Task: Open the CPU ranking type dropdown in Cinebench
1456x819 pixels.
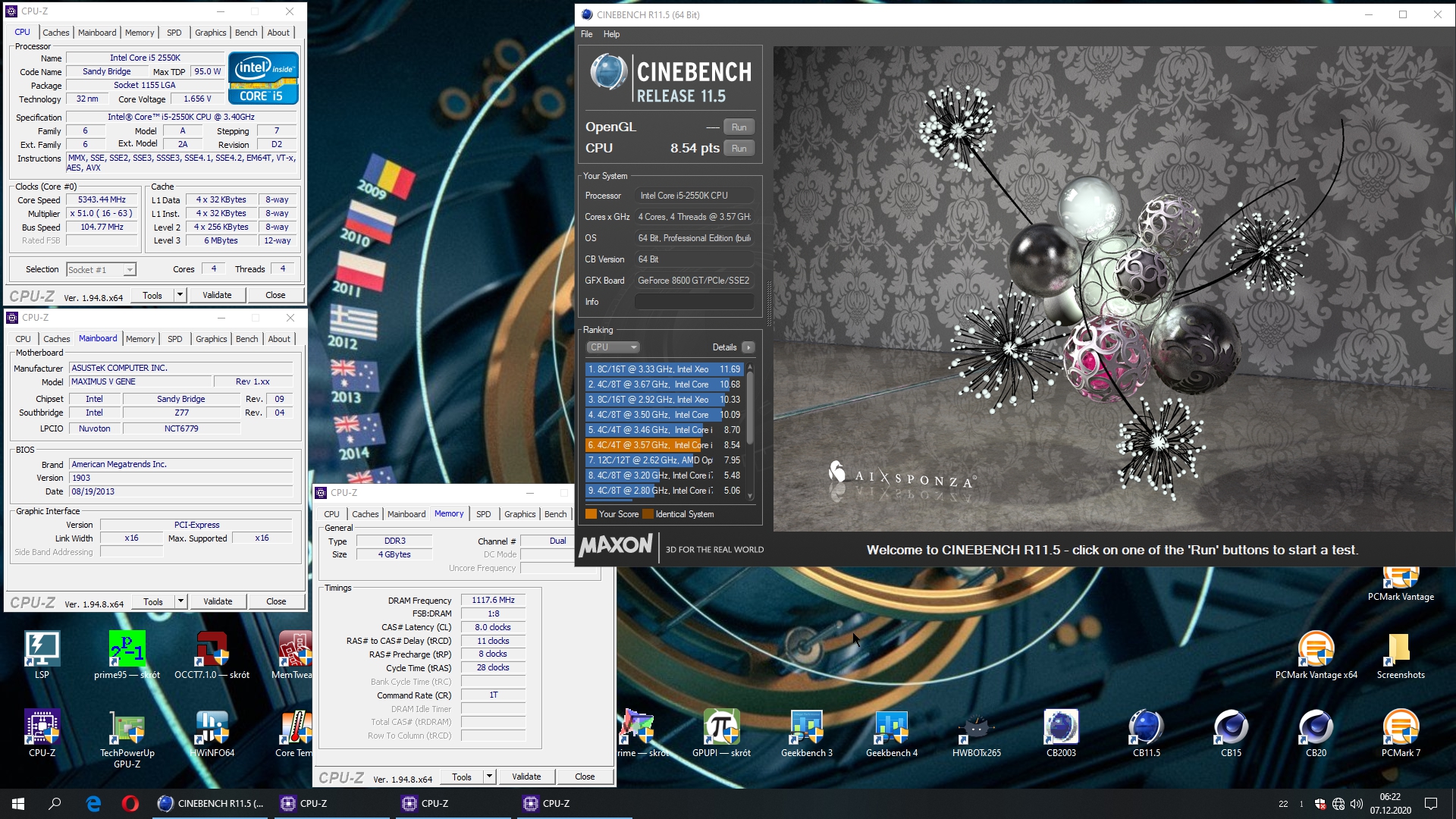Action: 613,347
